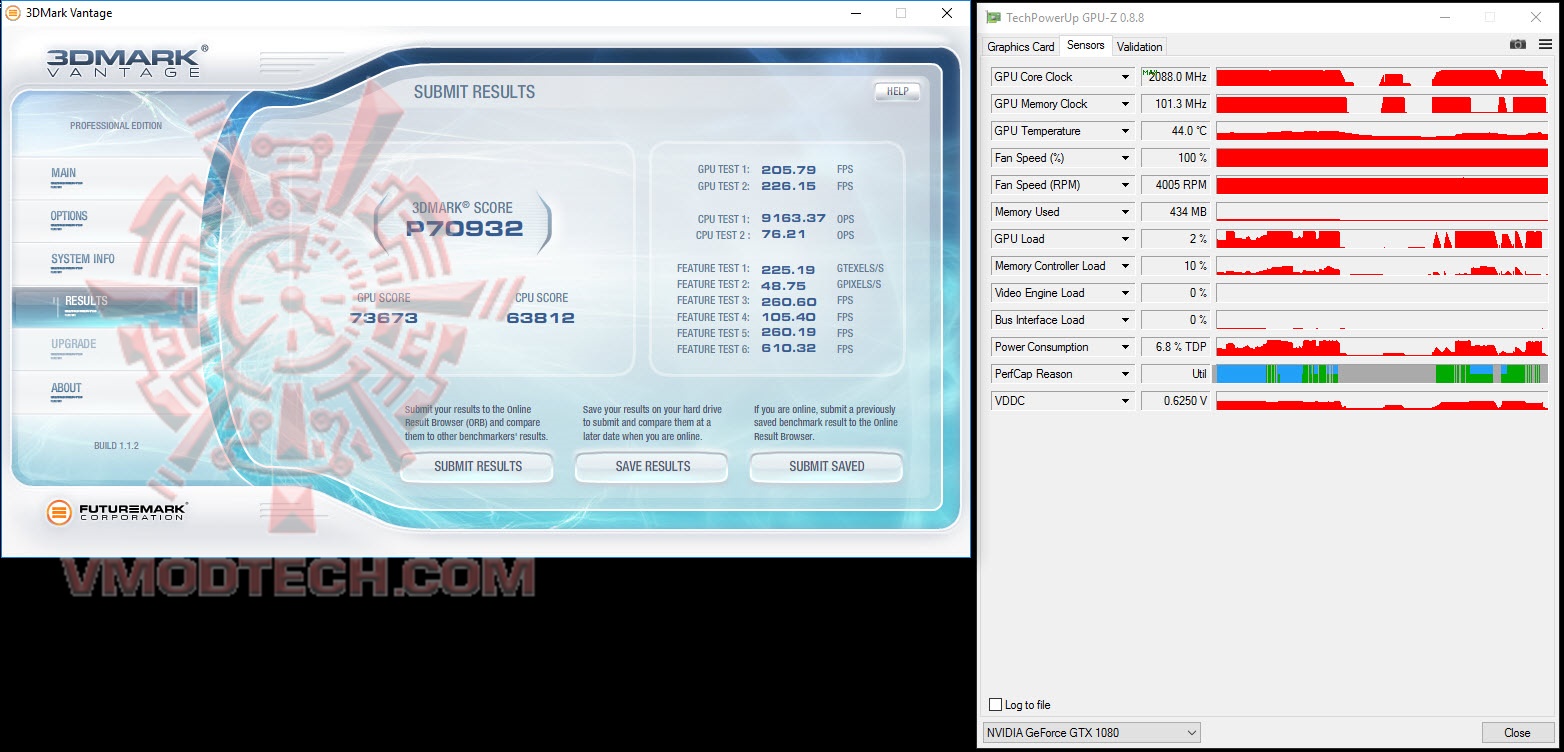Viewport: 1564px width, 752px height.
Task: Click the PerfCap Reason color graph
Action: (x=1381, y=374)
